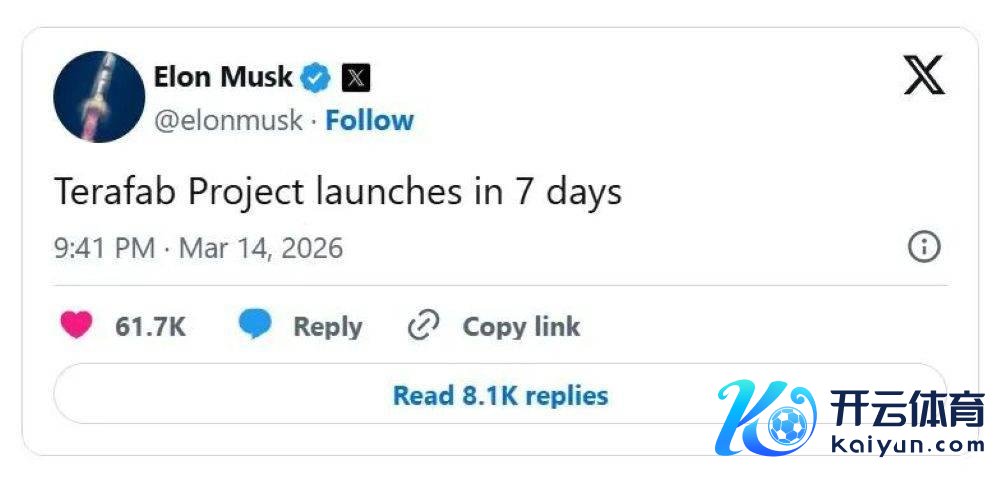The width and height of the screenshot is (1000, 478).
Task: Click the chain link icon
Action: pyautogui.click(x=424, y=326)
